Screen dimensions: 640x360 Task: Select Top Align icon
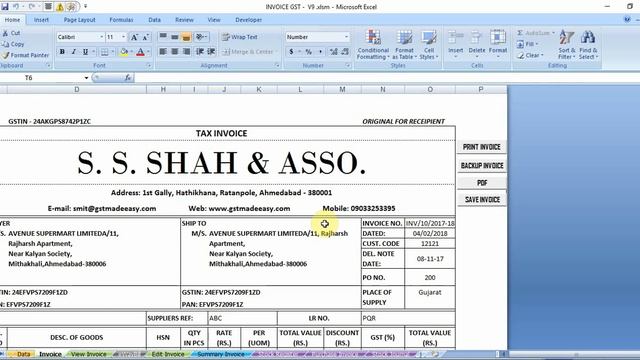pos(163,37)
